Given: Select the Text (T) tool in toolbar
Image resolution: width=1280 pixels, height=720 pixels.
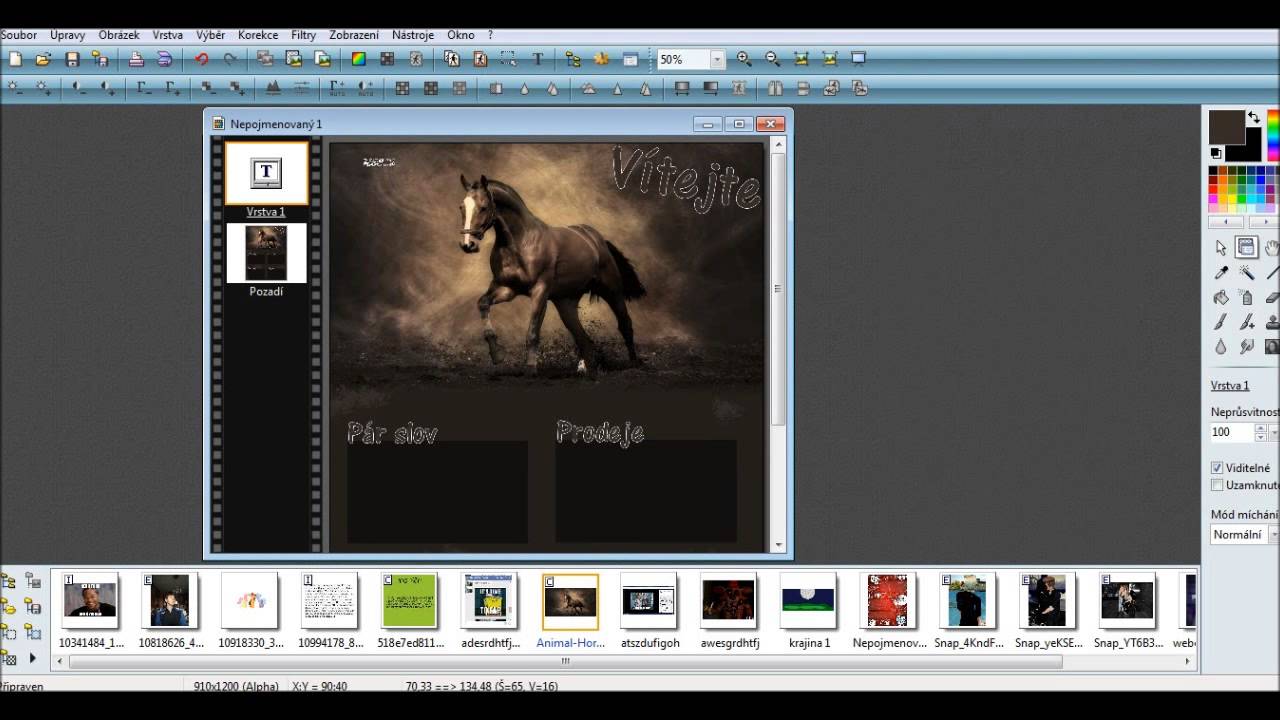Looking at the screenshot, I should tap(537, 59).
